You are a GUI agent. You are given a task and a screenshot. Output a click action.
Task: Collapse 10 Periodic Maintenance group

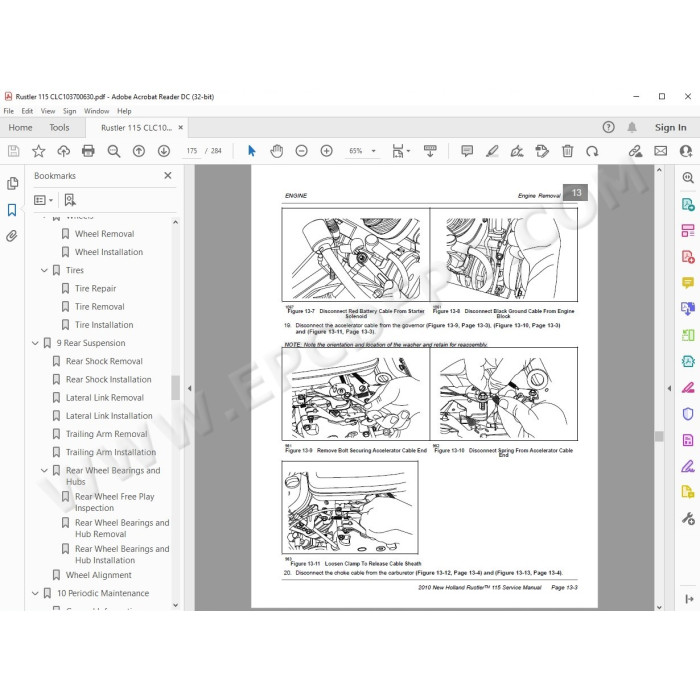coord(35,593)
